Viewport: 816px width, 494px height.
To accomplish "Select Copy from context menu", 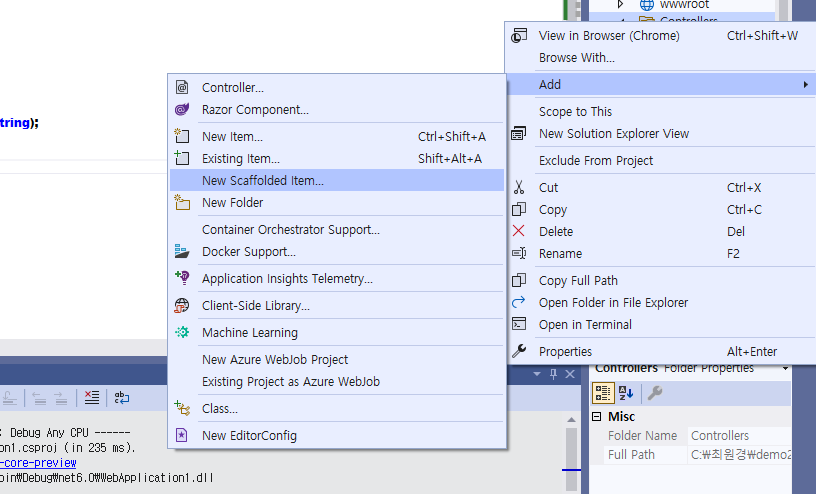I will tap(660, 209).
